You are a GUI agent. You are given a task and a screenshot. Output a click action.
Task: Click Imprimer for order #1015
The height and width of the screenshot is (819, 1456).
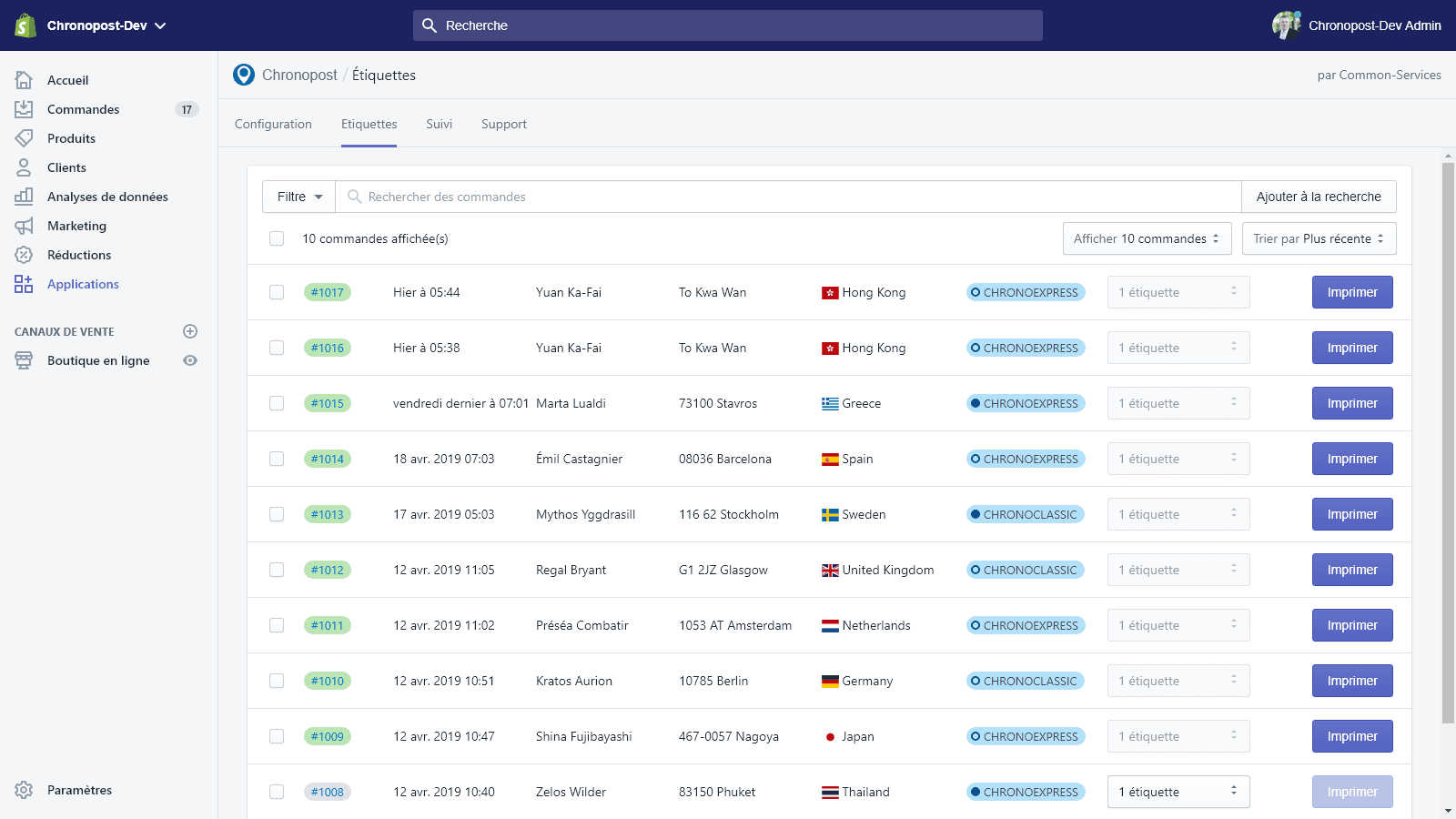[1352, 403]
